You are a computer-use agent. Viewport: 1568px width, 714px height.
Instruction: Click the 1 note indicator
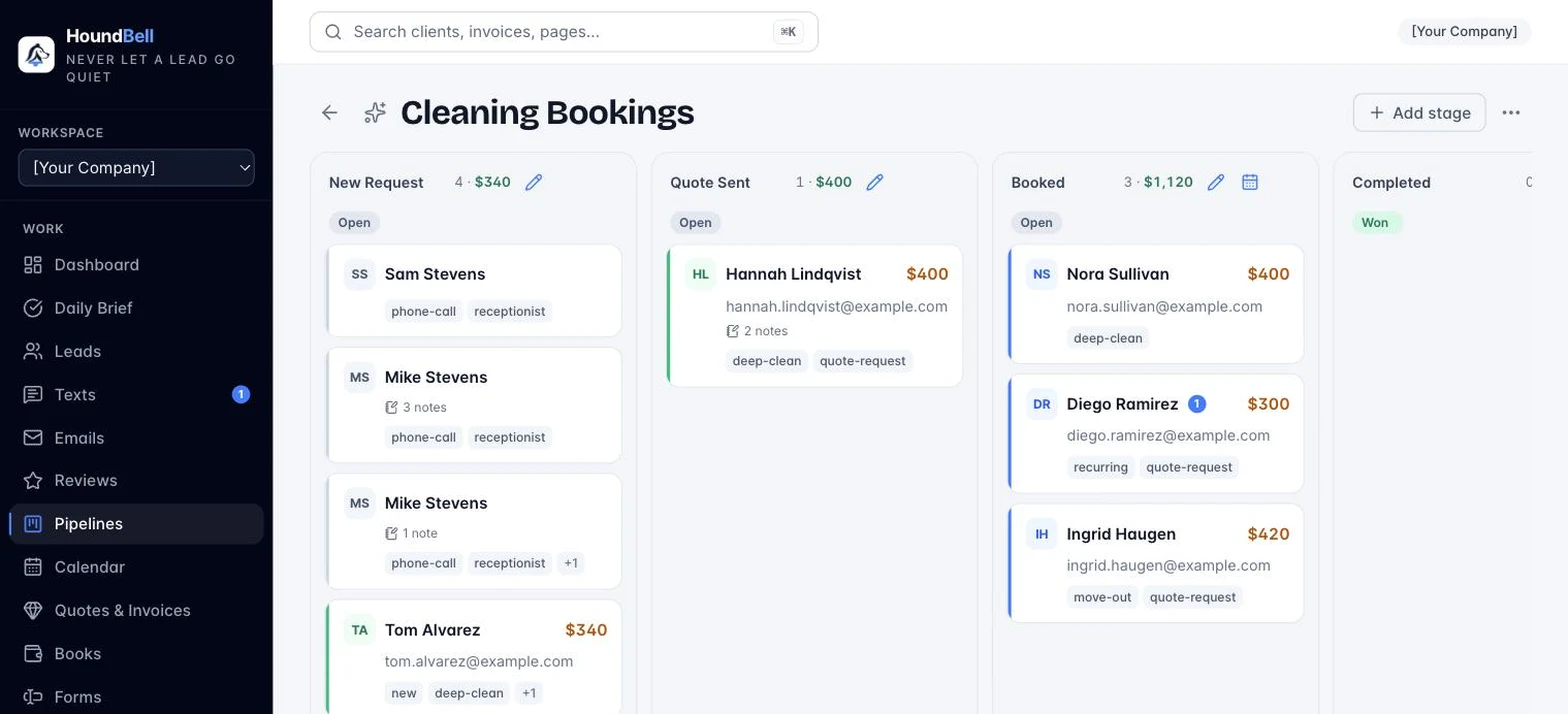tap(411, 533)
